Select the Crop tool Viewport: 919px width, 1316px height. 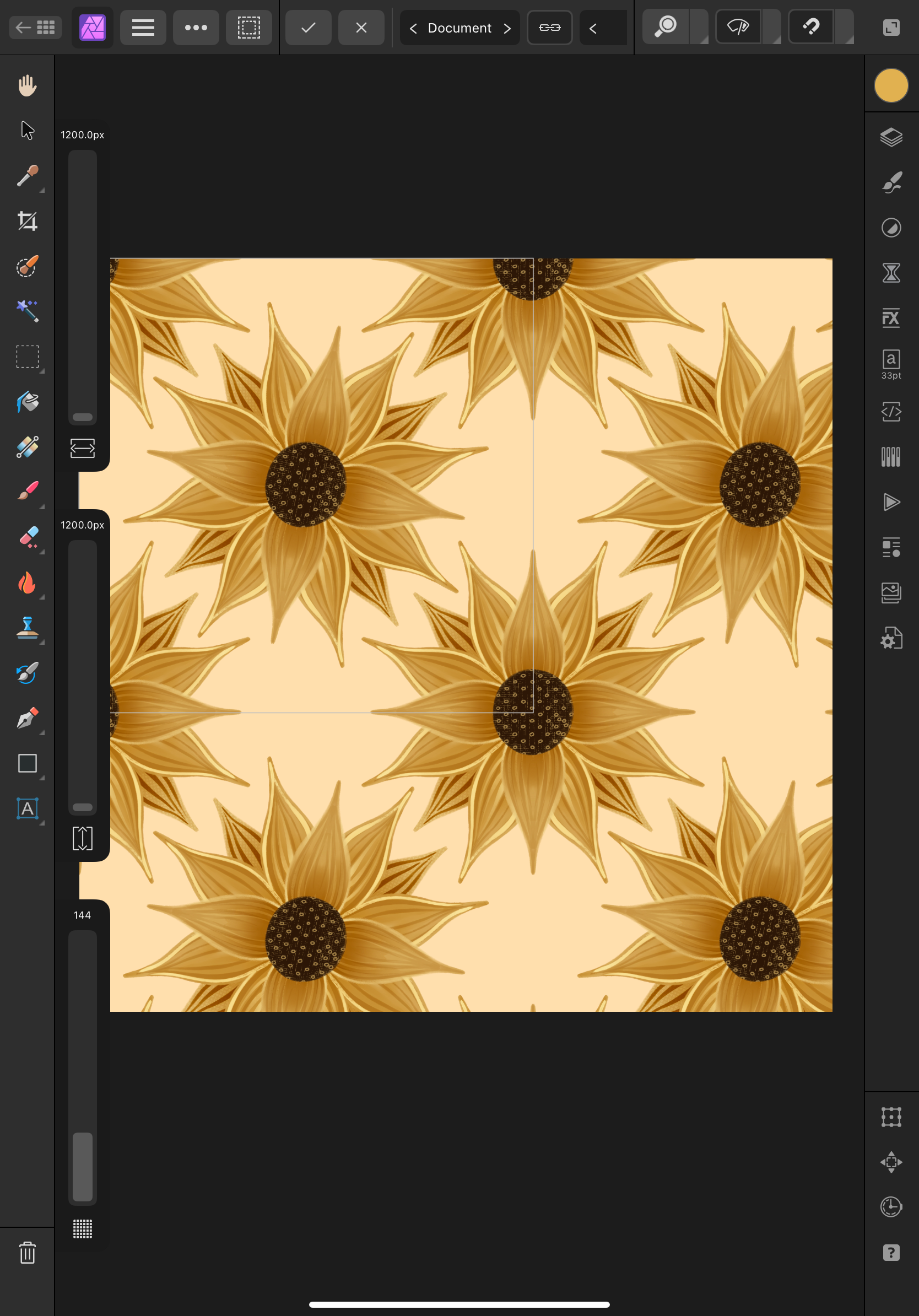pyautogui.click(x=27, y=221)
